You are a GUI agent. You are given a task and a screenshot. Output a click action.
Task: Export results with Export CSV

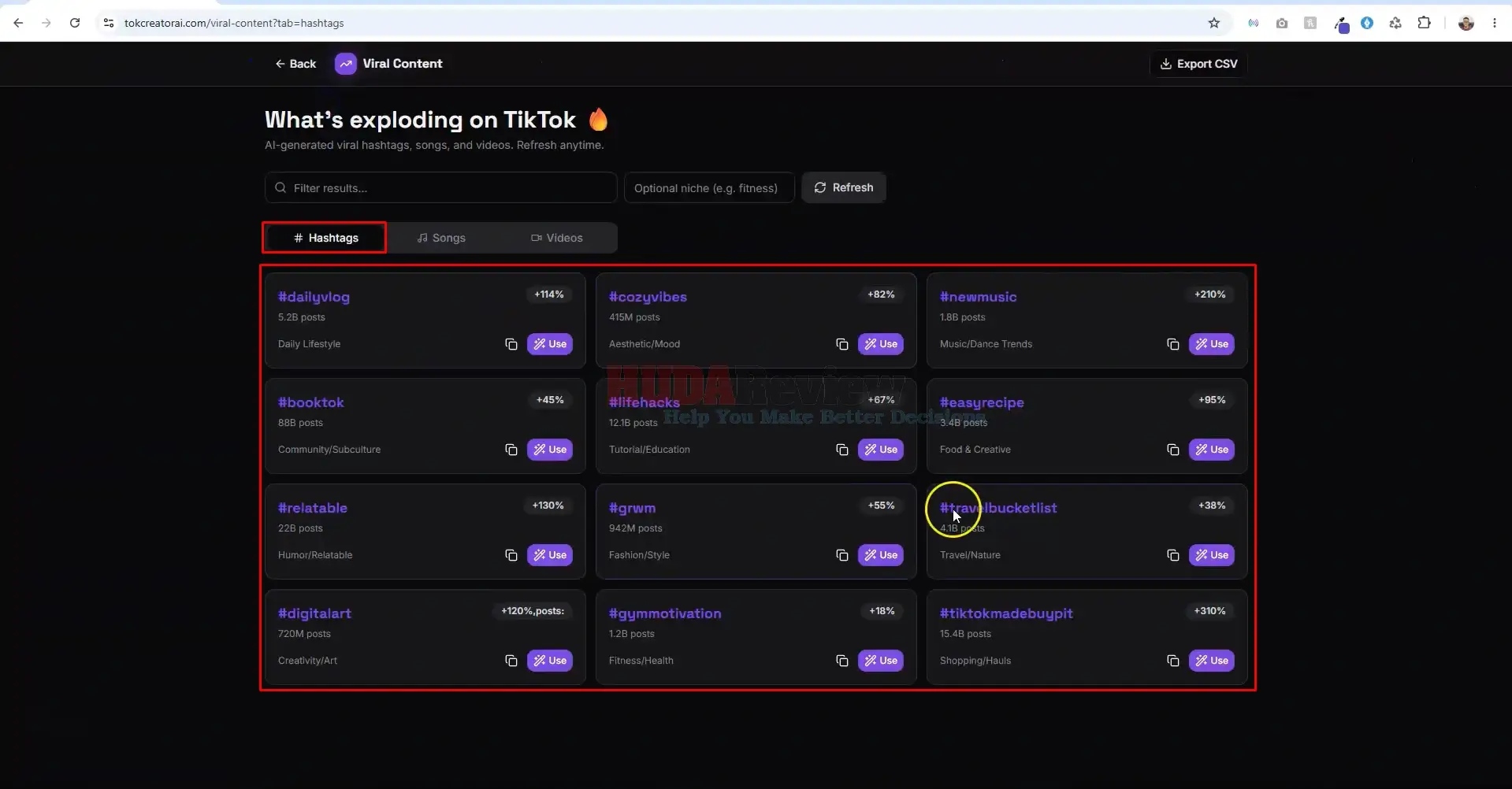[1198, 64]
